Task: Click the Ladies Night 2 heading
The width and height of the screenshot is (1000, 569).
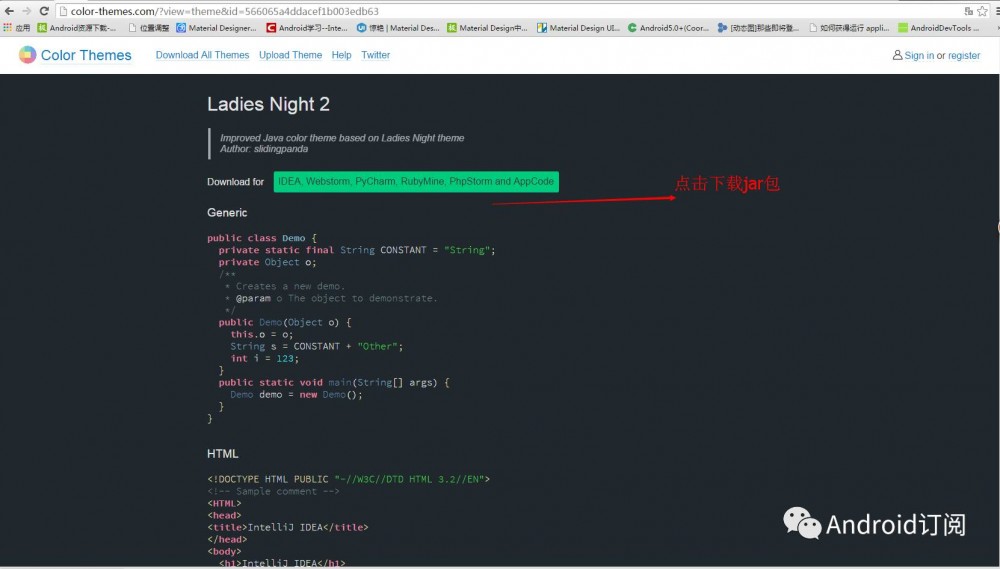Action: (x=268, y=105)
